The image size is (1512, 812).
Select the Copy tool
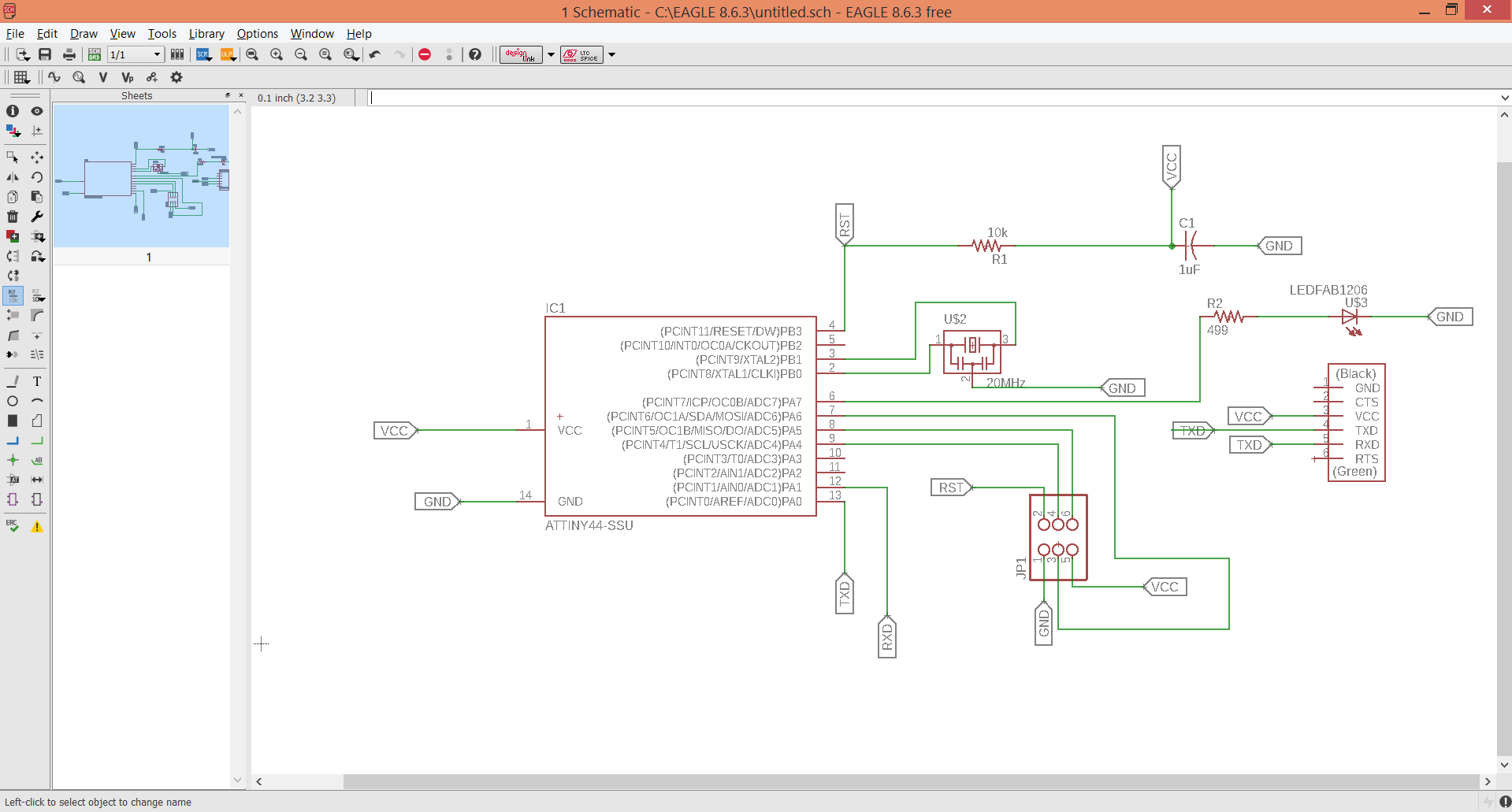13,197
